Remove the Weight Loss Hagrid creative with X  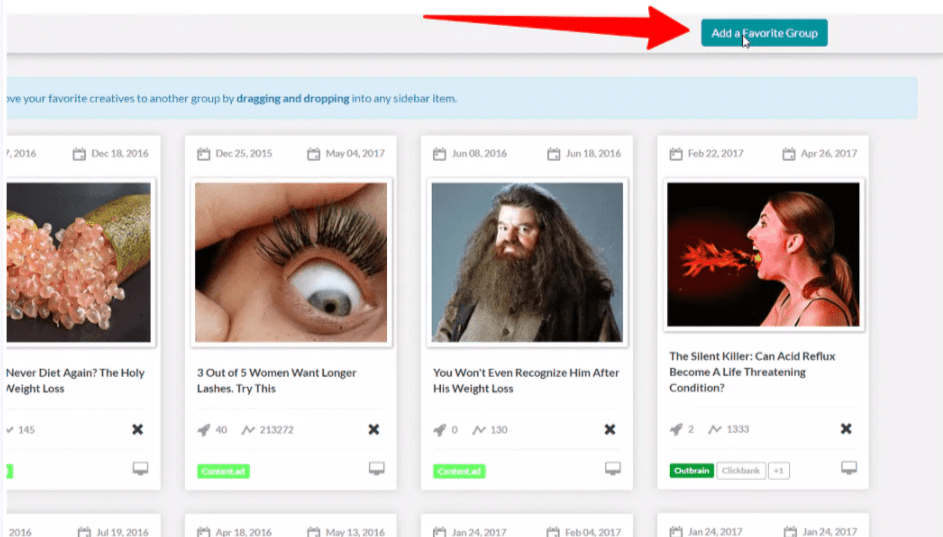[610, 429]
